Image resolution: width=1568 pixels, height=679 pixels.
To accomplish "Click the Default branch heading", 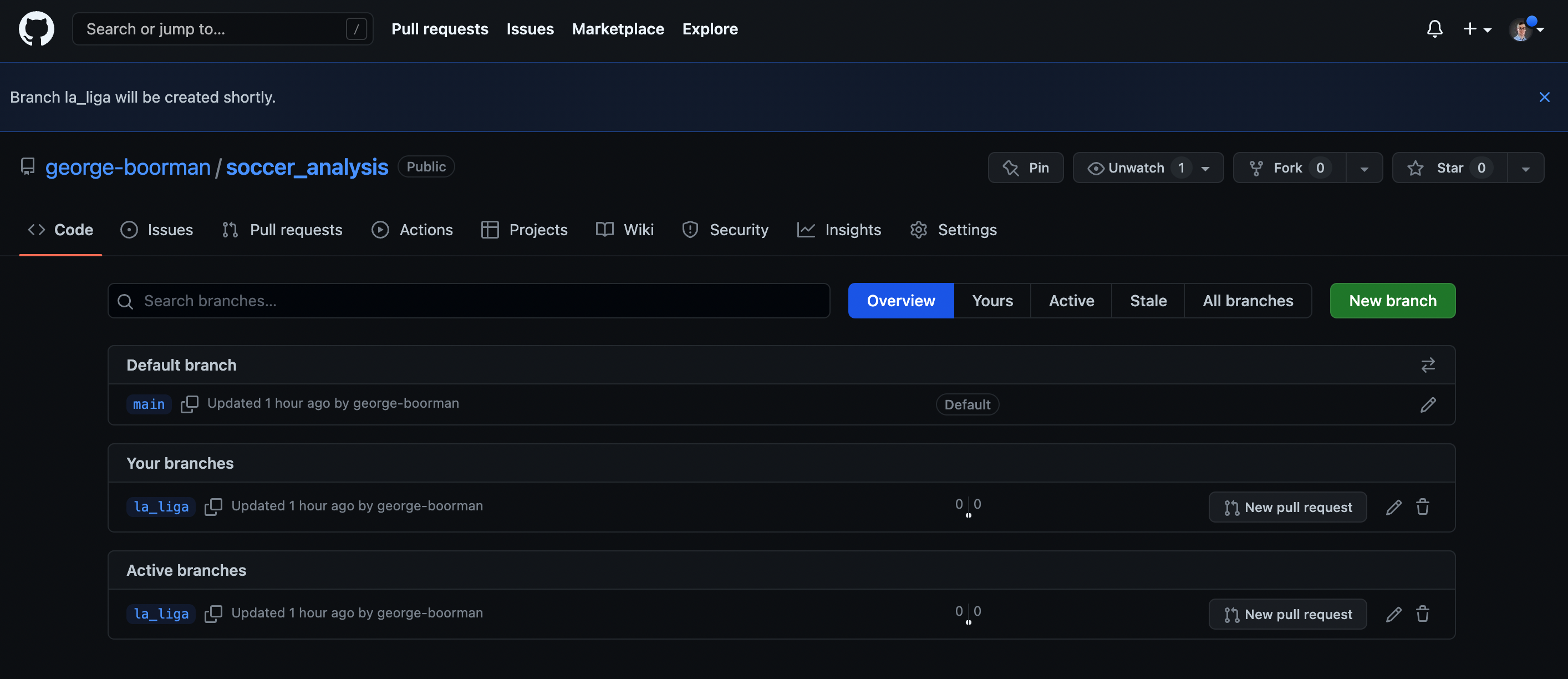I will pos(181,366).
